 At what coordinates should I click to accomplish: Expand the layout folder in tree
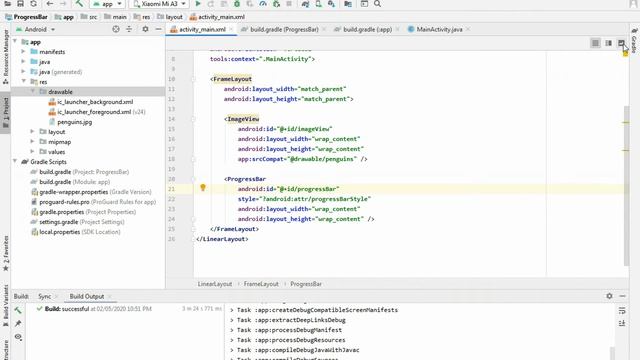pos(33,131)
